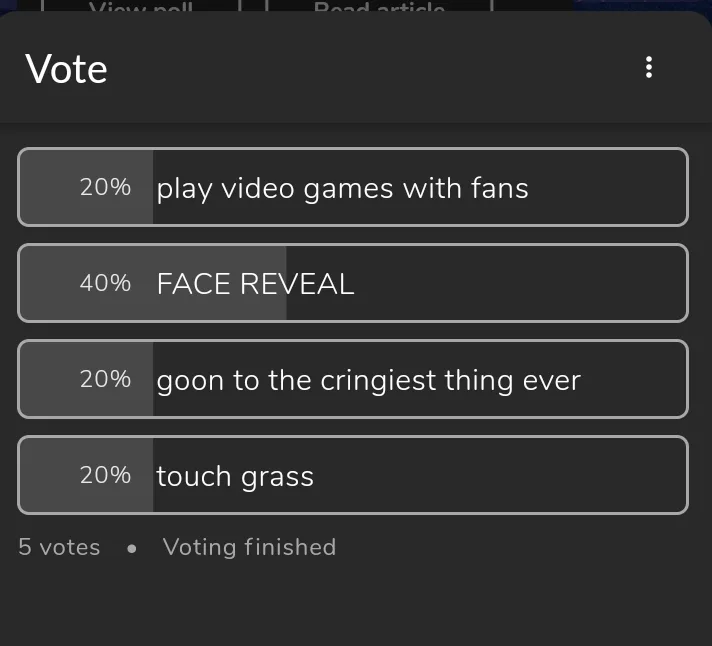Click the blue background strip above the Vote header

tap(640, 5)
